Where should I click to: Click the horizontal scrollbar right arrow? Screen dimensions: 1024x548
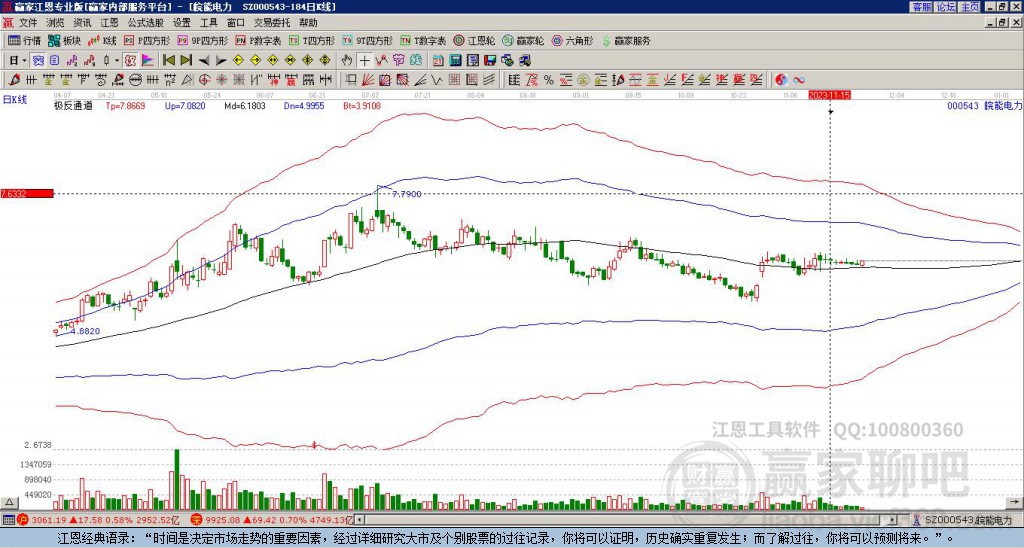[893, 520]
